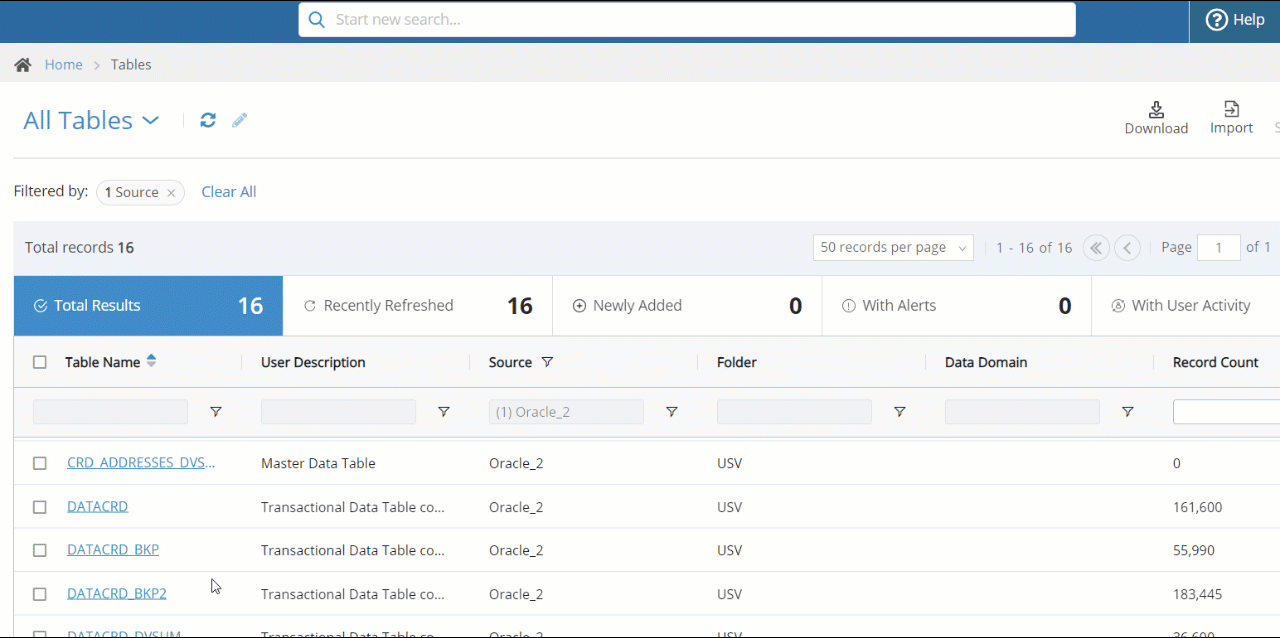Open Source filter row funnel icon

(x=672, y=412)
